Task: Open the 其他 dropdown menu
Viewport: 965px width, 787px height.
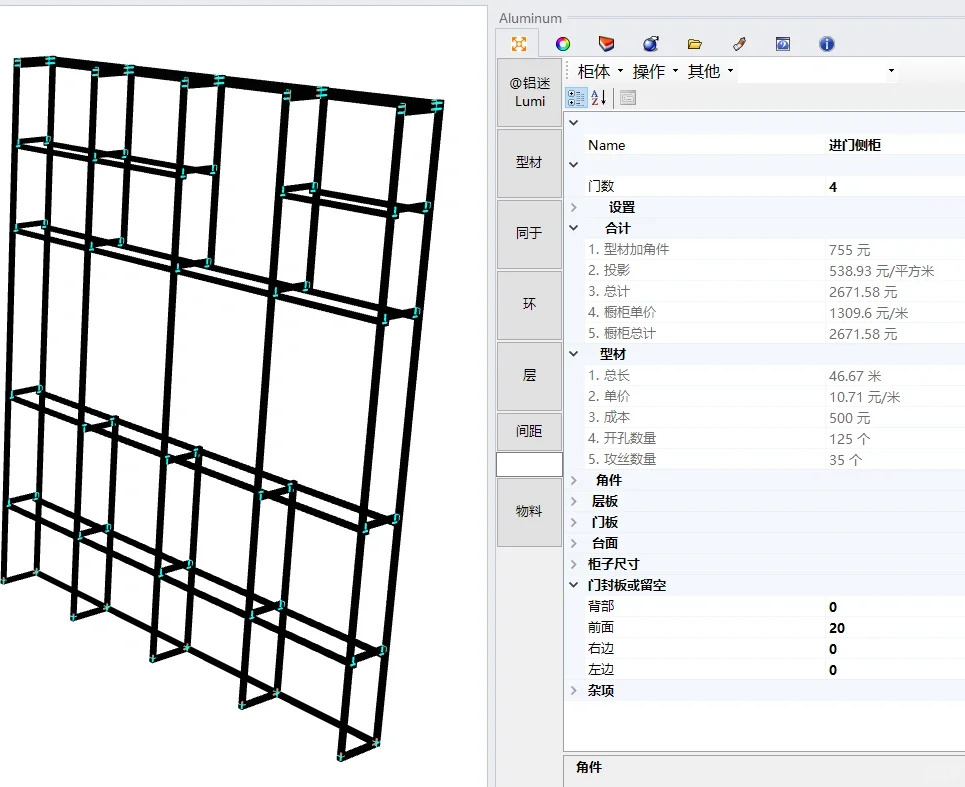Action: [x=711, y=71]
